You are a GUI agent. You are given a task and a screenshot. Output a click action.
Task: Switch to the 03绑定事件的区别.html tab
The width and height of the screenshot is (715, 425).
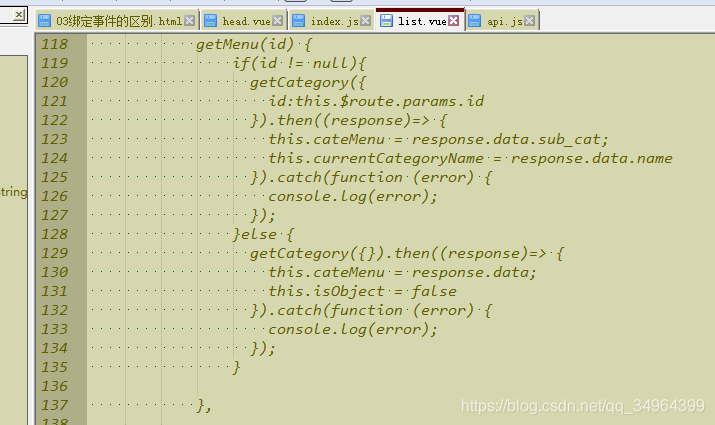click(x=118, y=21)
